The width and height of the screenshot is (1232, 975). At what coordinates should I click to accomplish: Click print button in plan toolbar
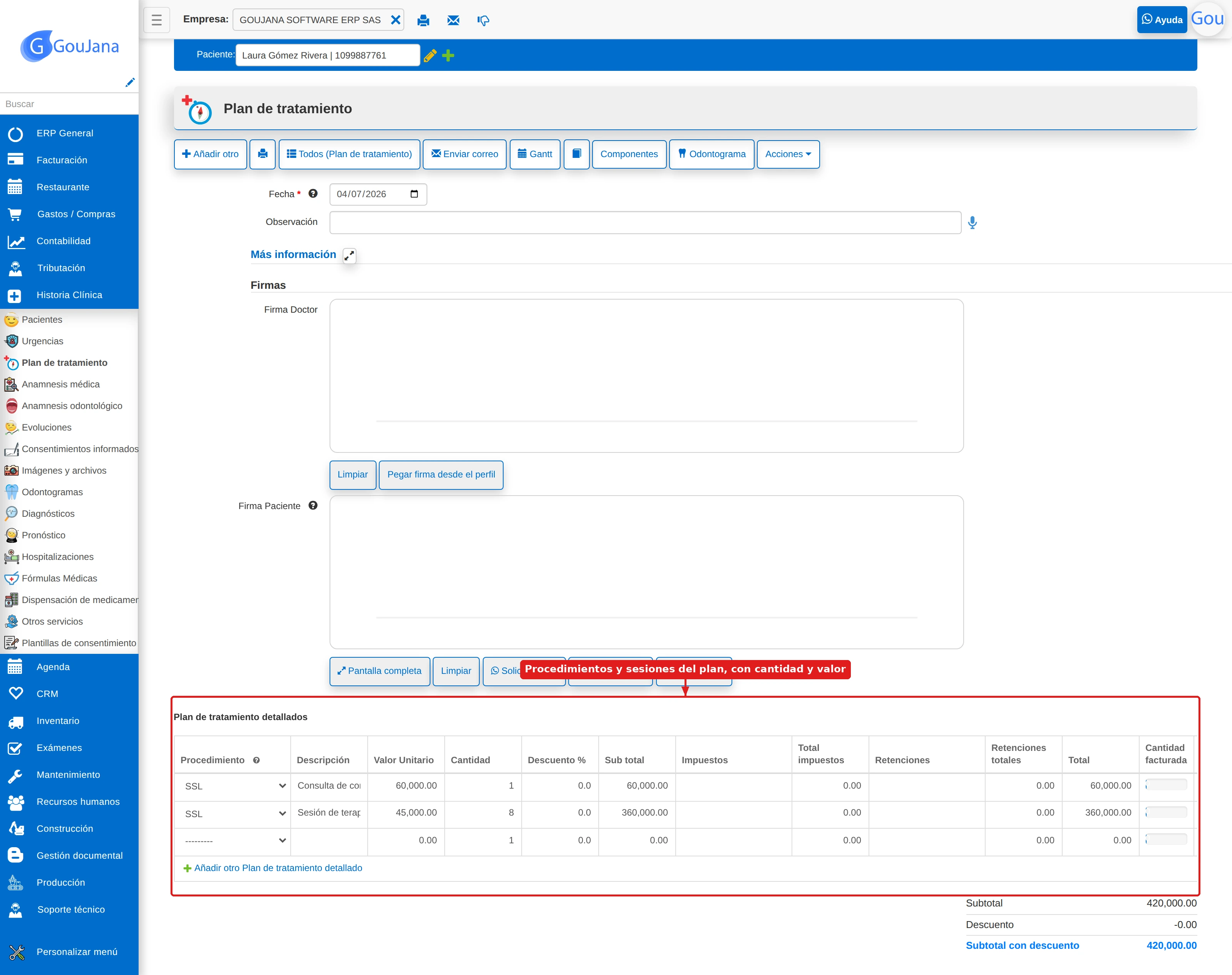pos(263,154)
